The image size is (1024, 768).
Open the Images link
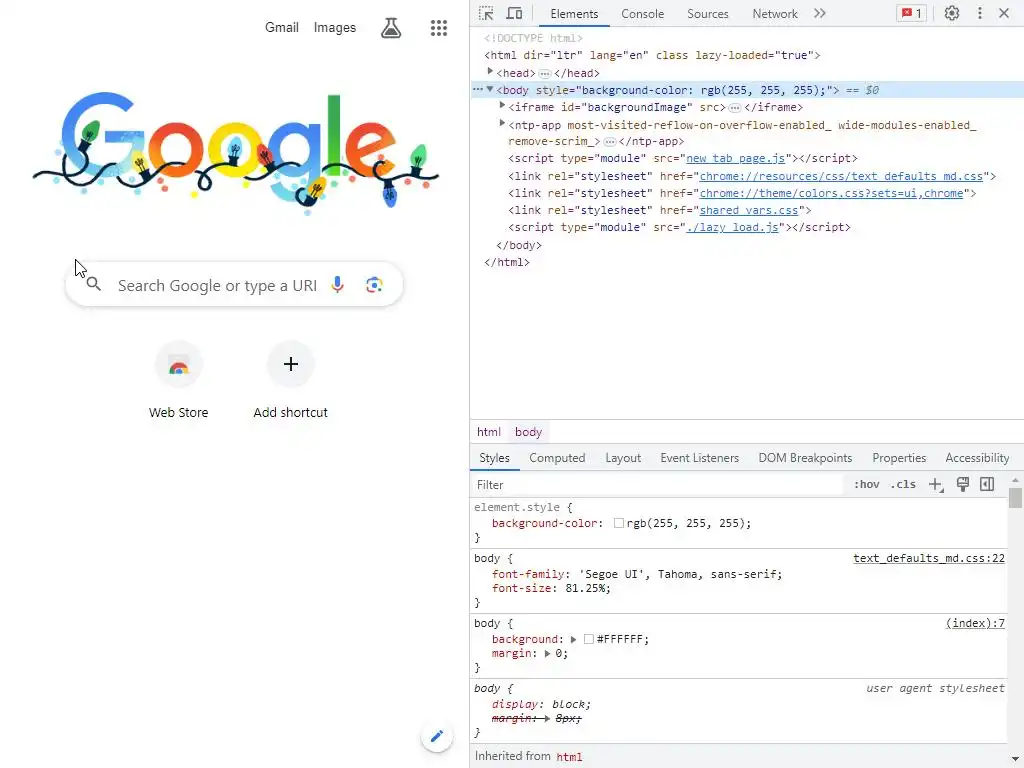[x=334, y=27]
